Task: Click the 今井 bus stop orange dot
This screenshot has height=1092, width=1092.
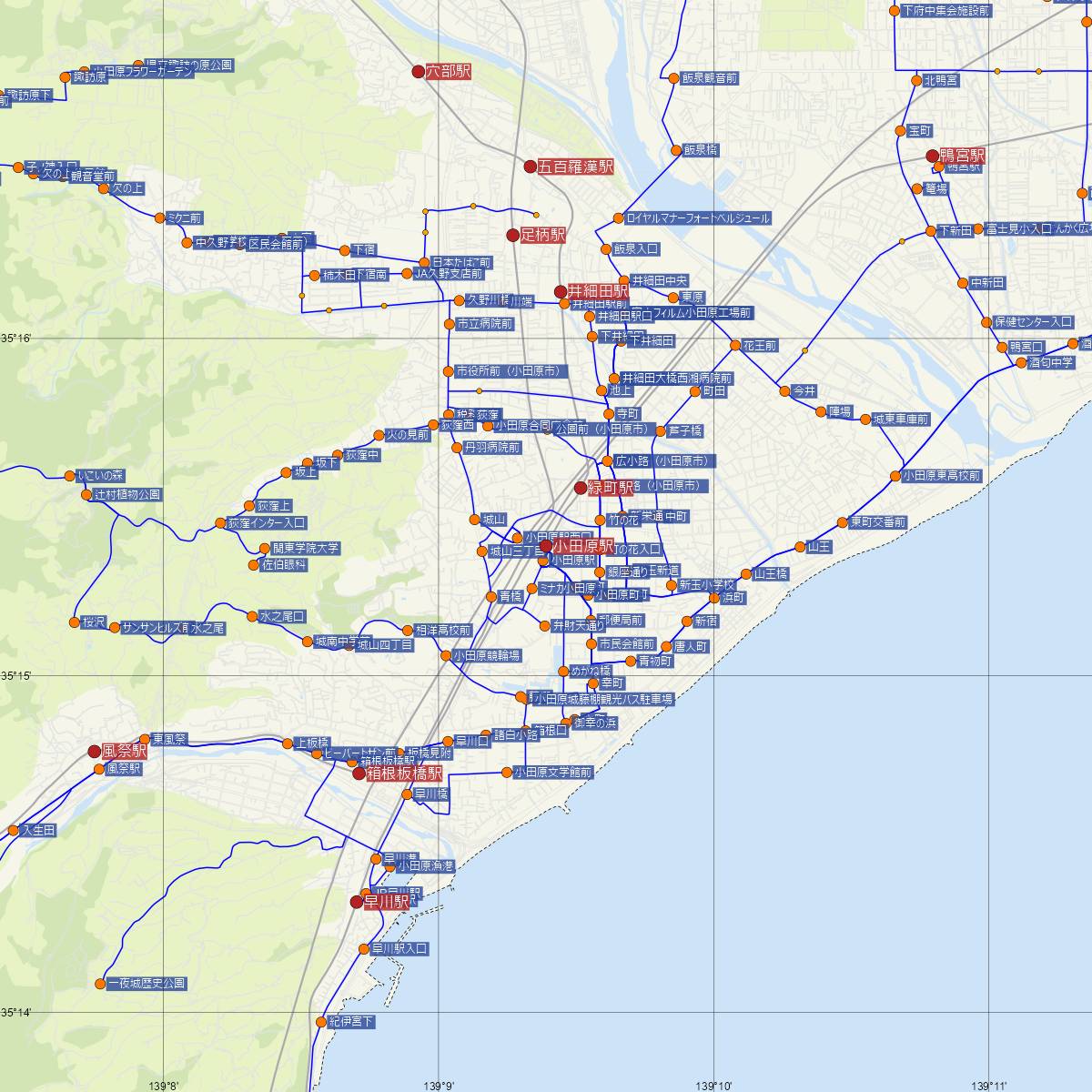Action: point(784,391)
